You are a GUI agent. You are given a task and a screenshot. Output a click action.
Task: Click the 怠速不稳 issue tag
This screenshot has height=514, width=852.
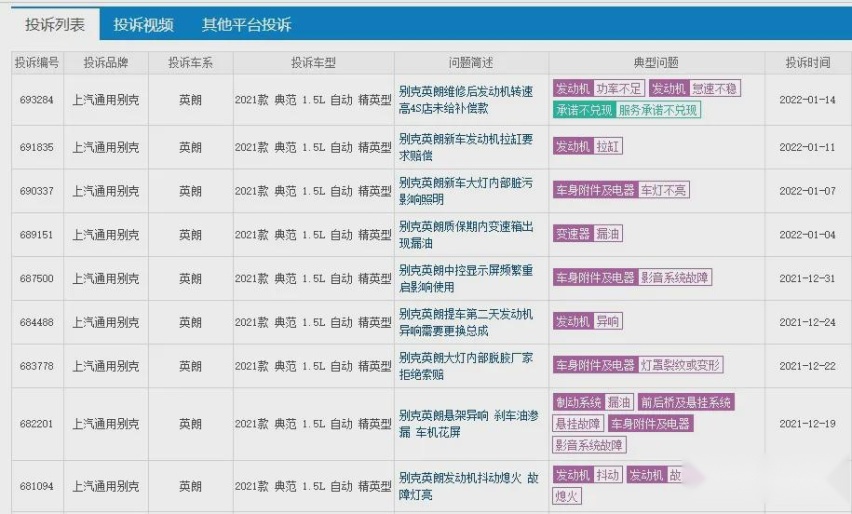(715, 89)
